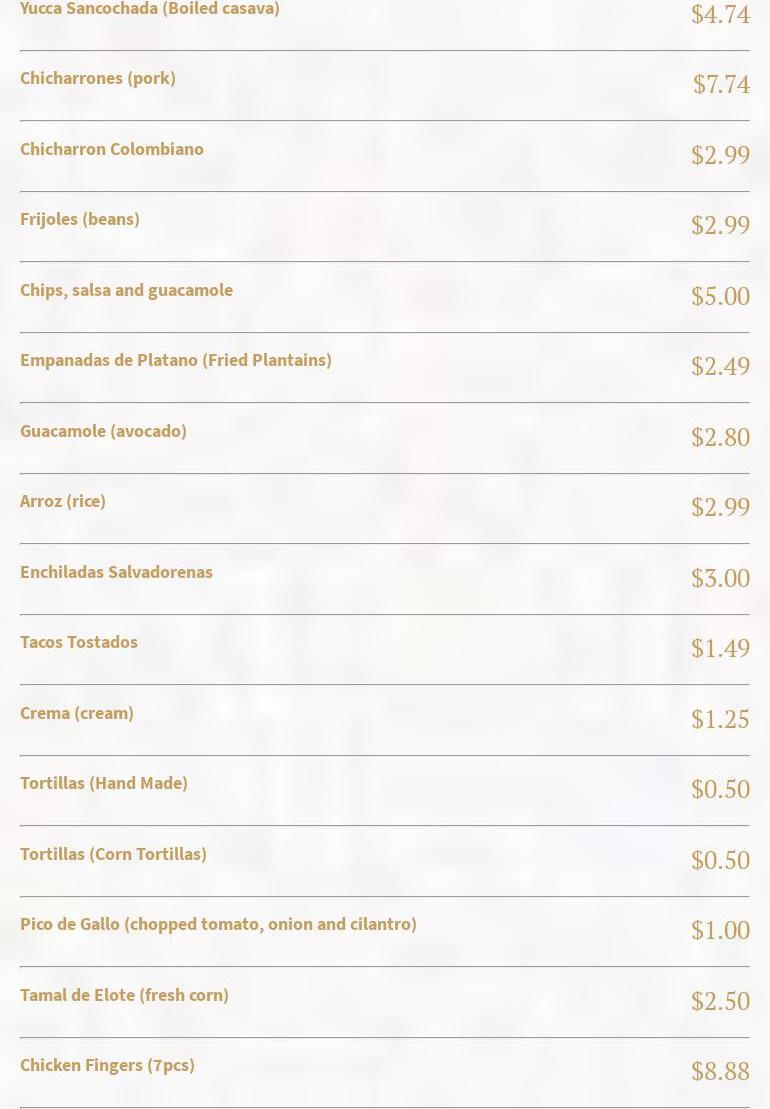
Task: Open Tamal de Elote item
Action: tap(124, 995)
